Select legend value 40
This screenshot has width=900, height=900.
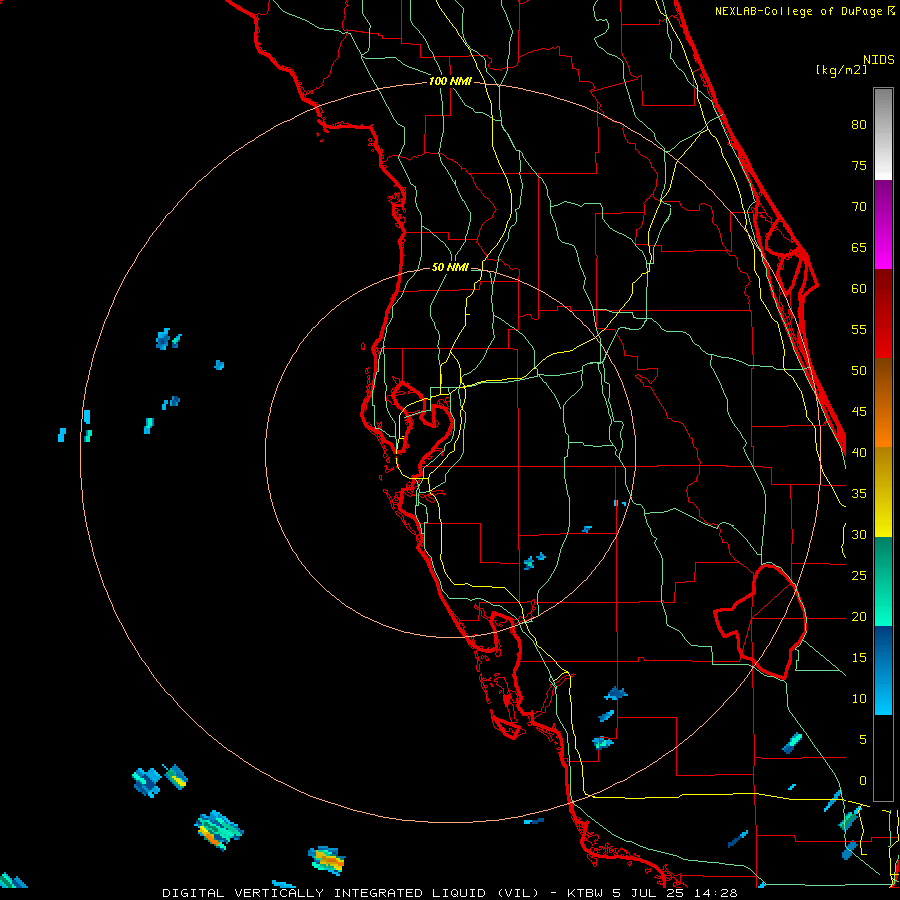859,452
